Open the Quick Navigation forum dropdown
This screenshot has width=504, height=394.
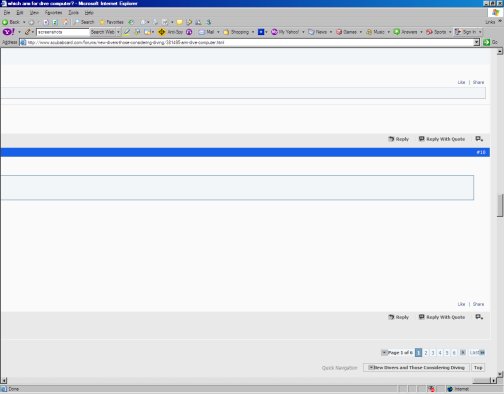417,367
